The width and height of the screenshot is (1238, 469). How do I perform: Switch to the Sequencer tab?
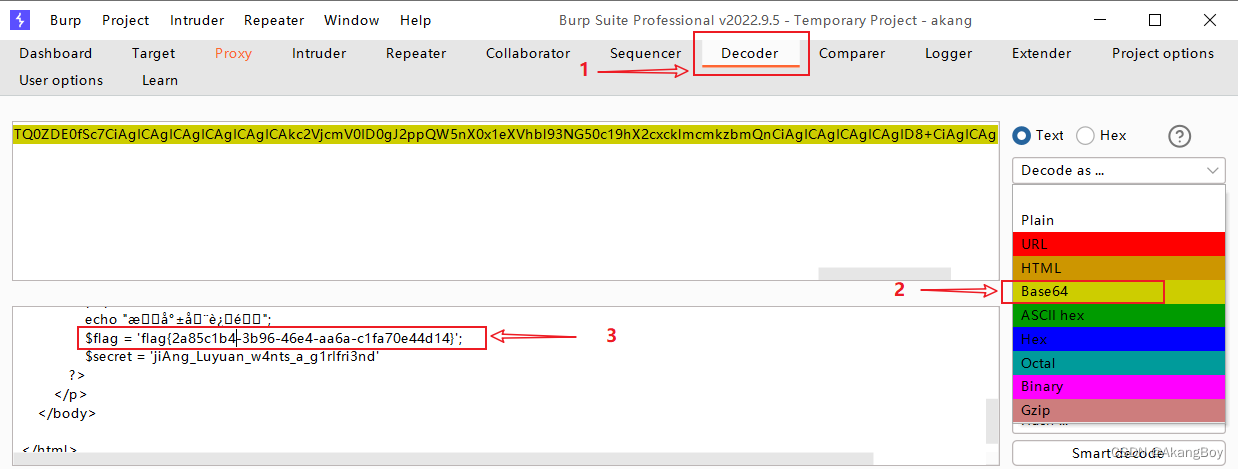tap(645, 53)
